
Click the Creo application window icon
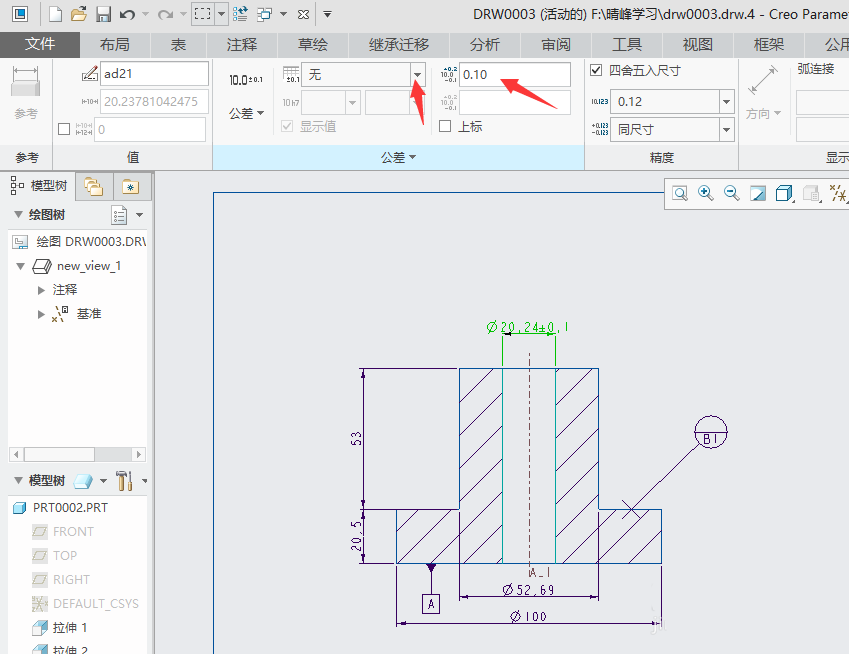point(20,14)
